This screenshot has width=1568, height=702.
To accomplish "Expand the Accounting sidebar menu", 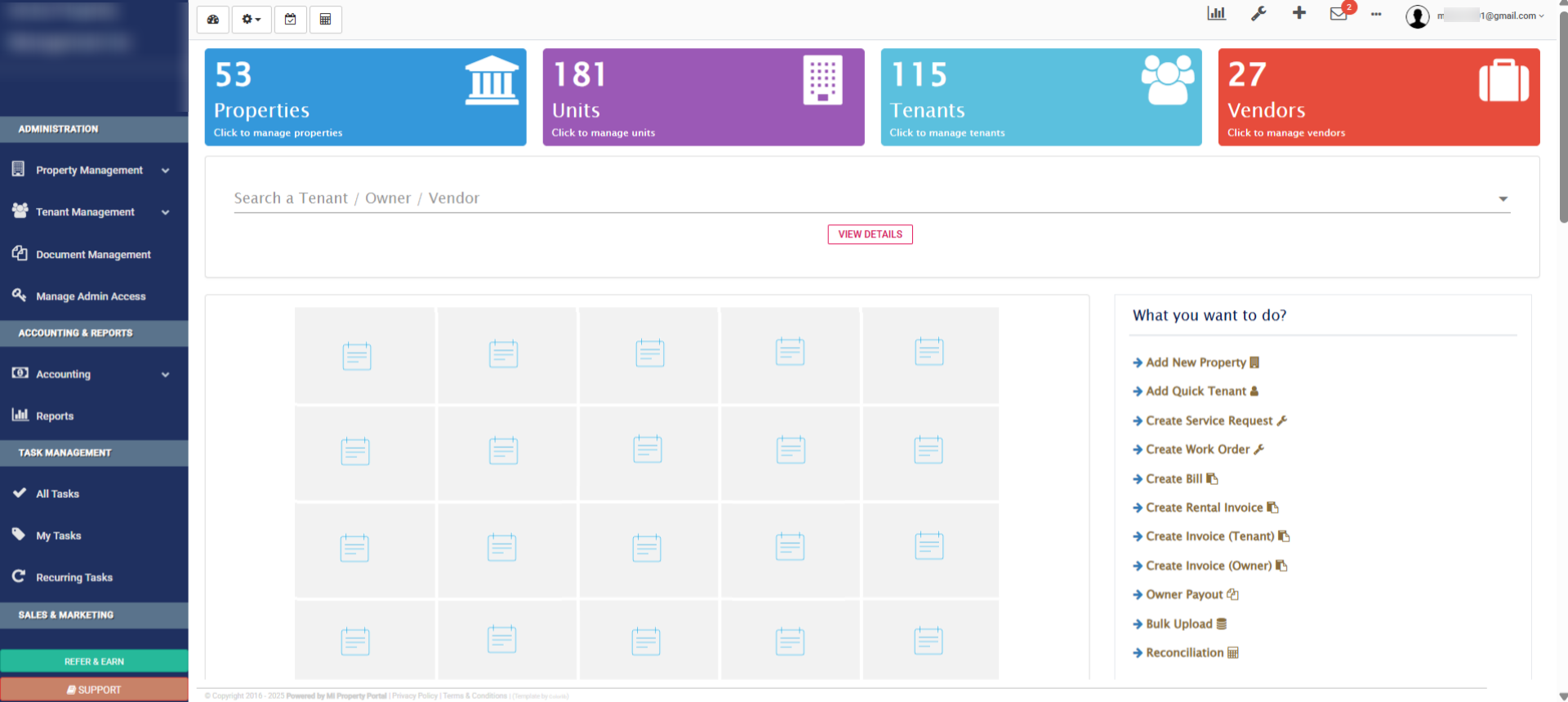I will point(94,375).
